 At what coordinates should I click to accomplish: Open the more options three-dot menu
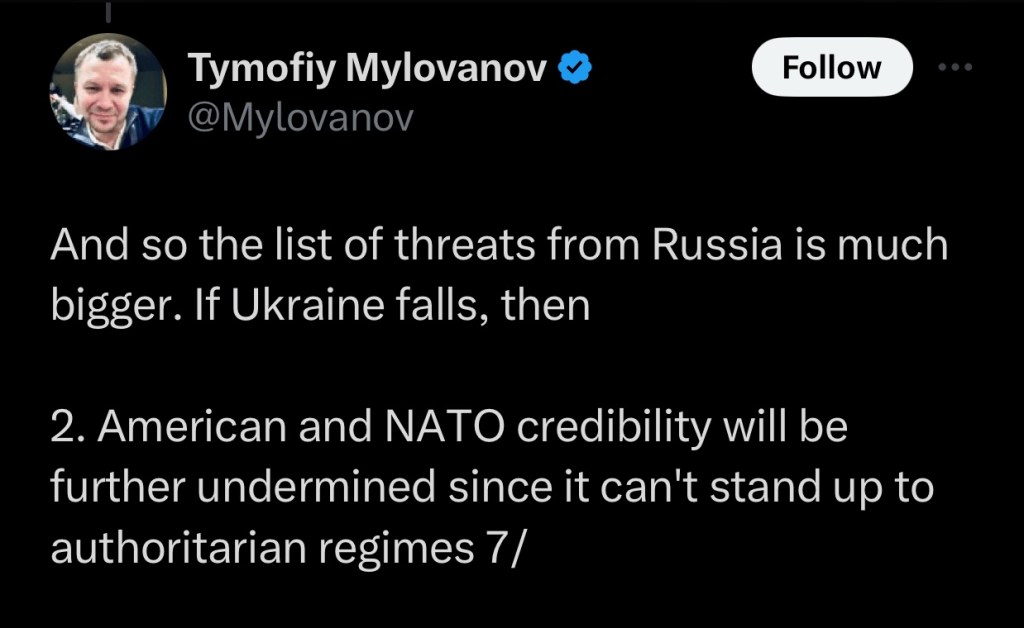click(x=954, y=67)
